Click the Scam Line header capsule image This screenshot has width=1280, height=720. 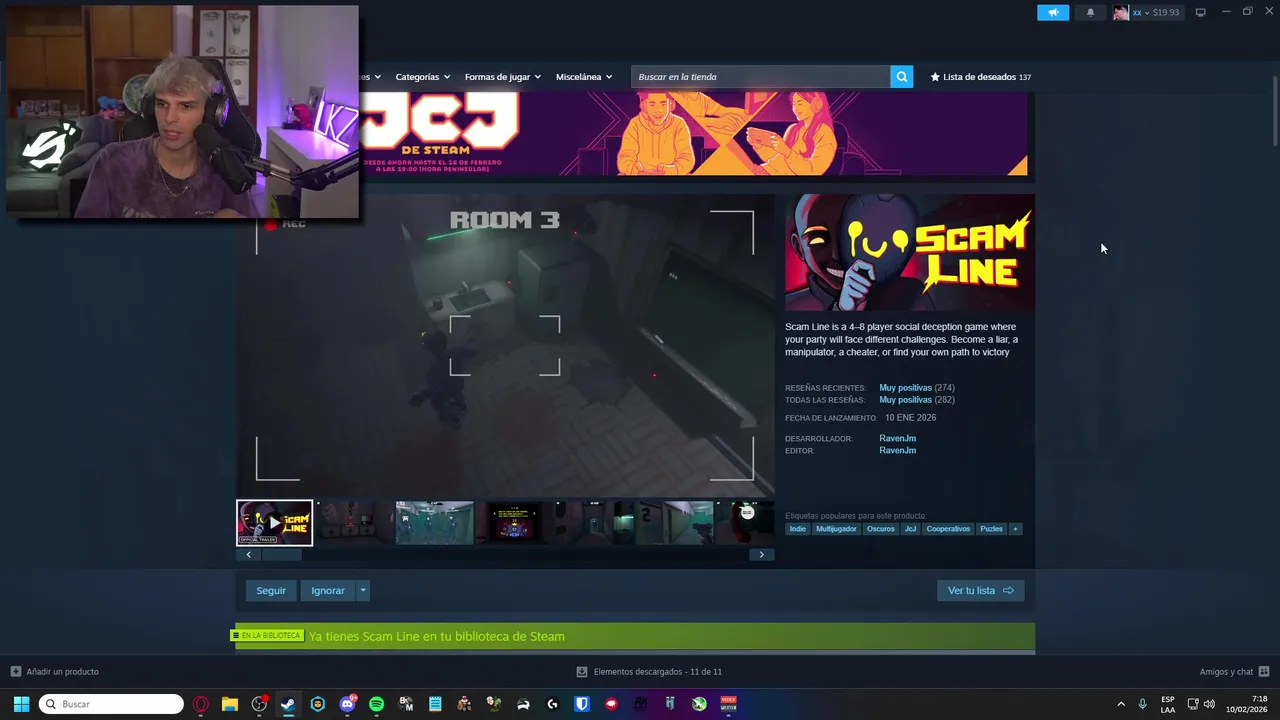point(910,253)
